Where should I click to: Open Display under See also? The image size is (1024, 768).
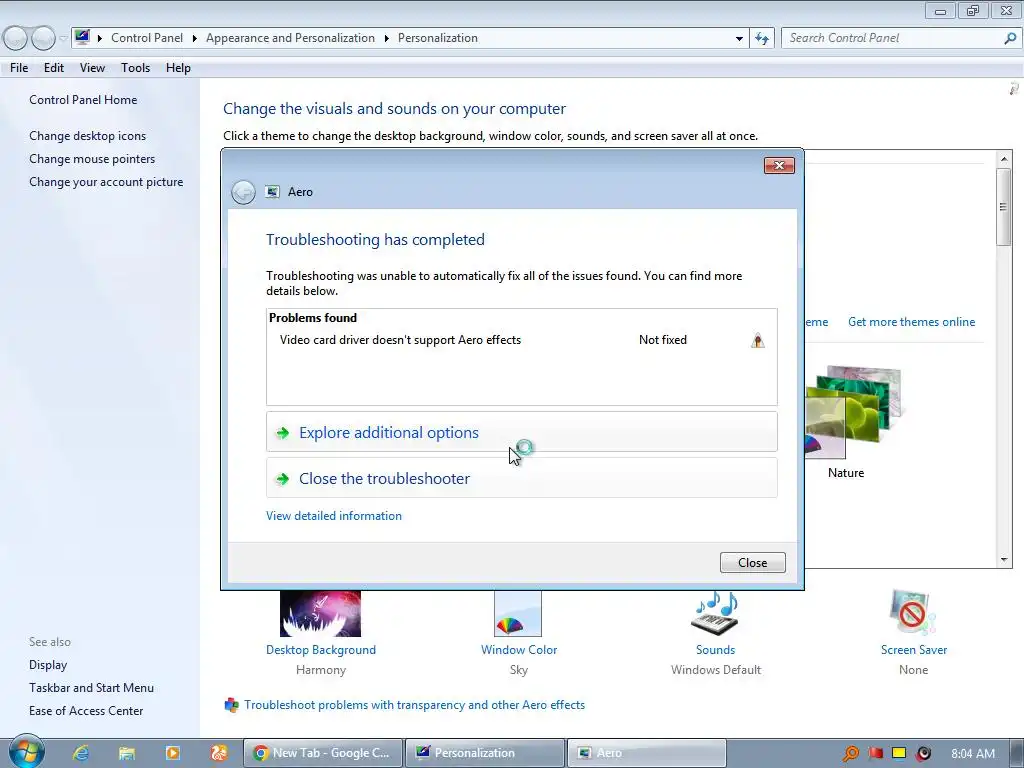tap(48, 665)
